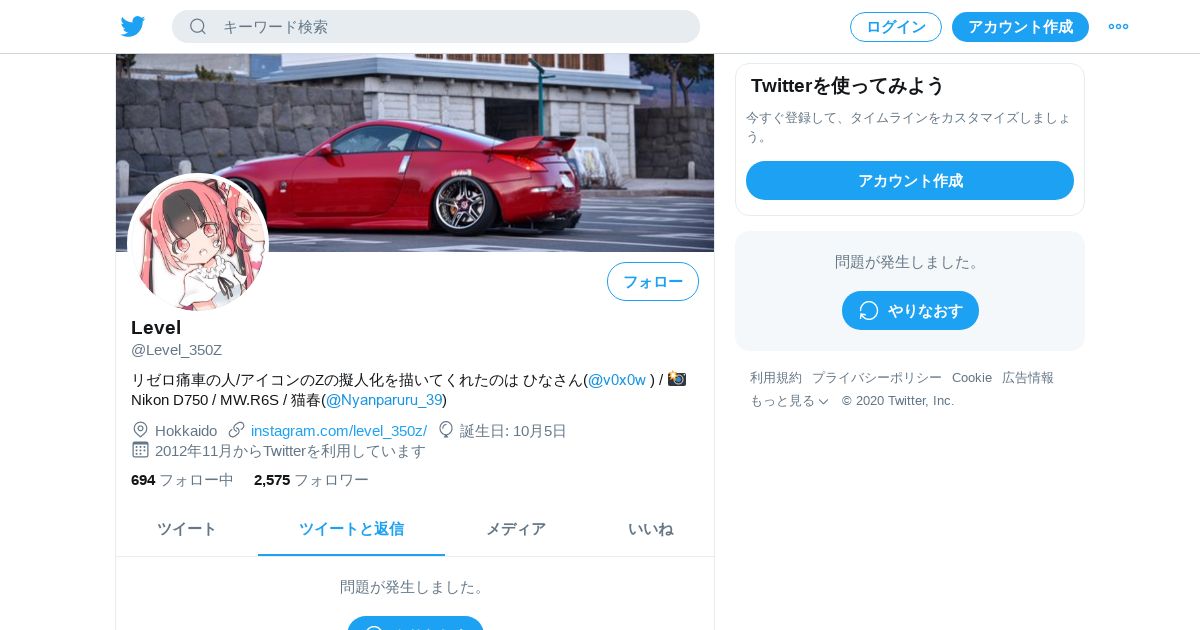Open the 2,575 フォロワー followers list
This screenshot has height=630, width=1200.
311,480
